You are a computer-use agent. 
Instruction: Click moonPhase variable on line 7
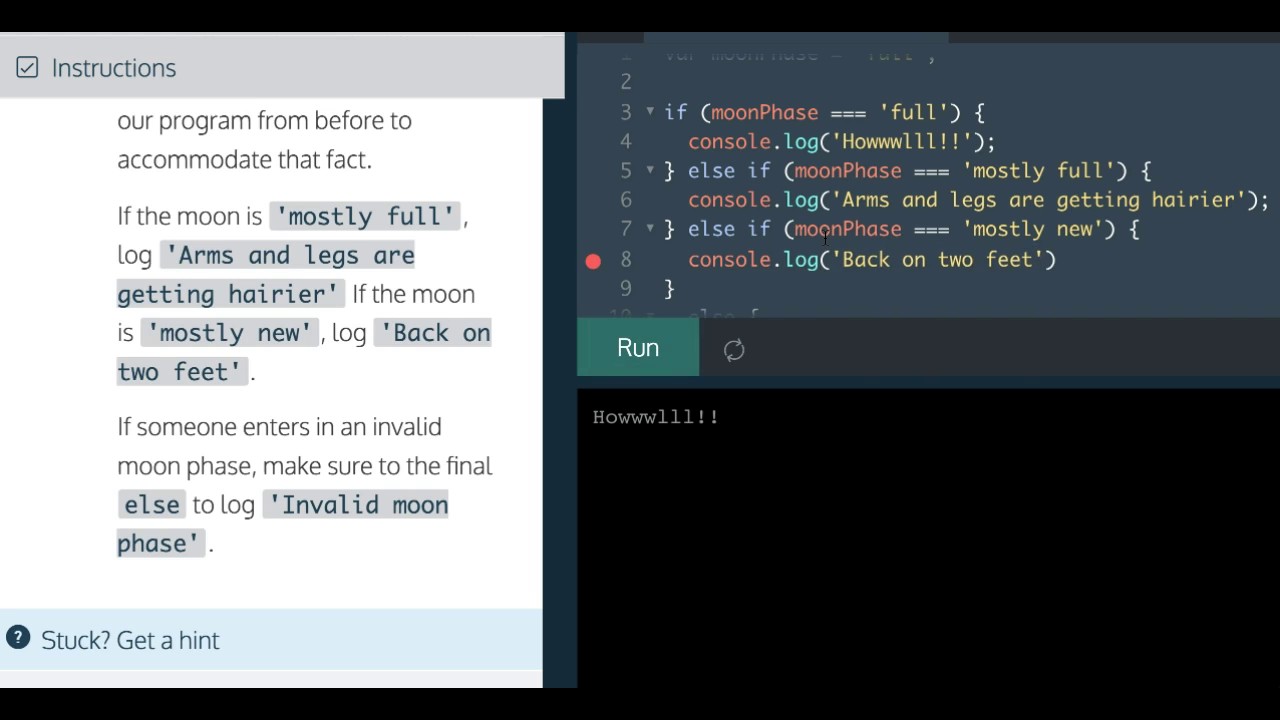click(848, 230)
